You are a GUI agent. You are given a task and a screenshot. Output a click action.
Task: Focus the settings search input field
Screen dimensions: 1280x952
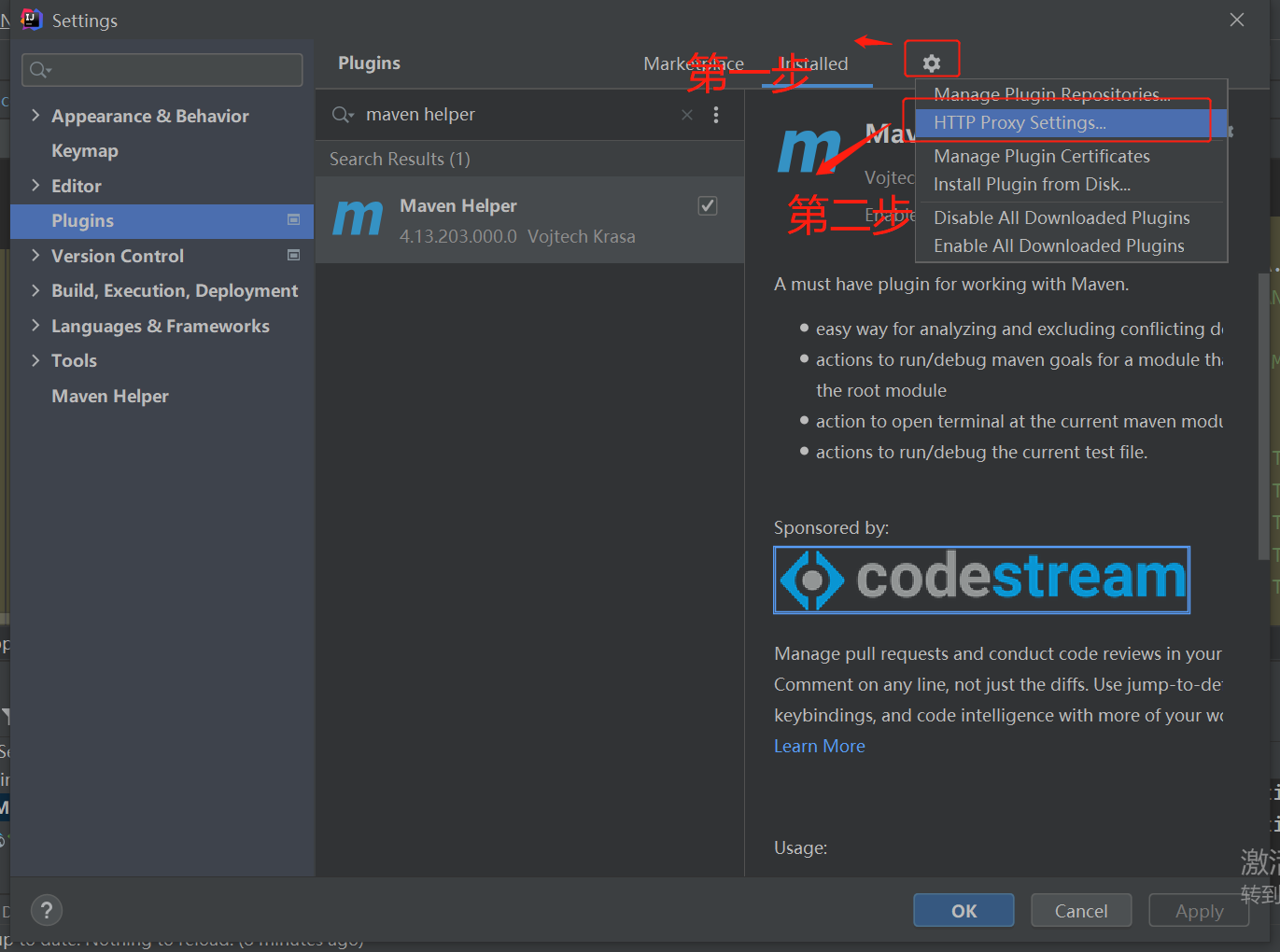point(162,69)
